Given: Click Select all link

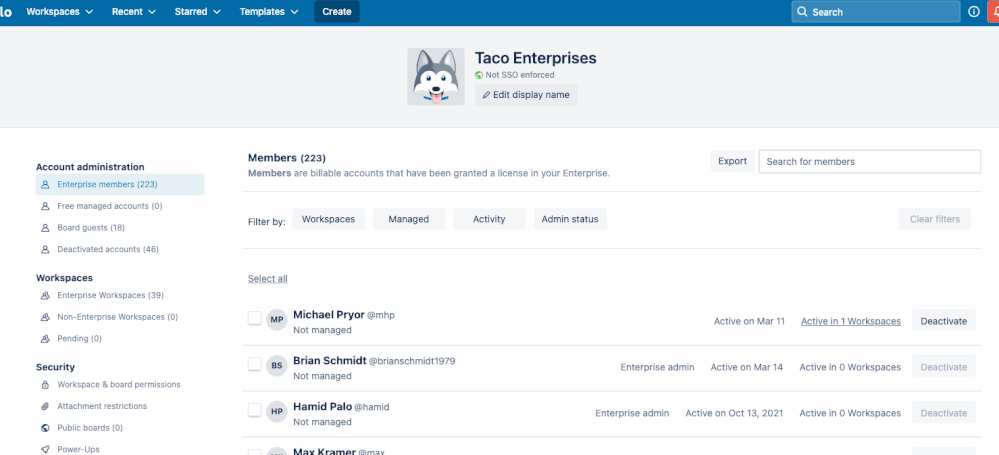Looking at the screenshot, I should (x=268, y=278).
